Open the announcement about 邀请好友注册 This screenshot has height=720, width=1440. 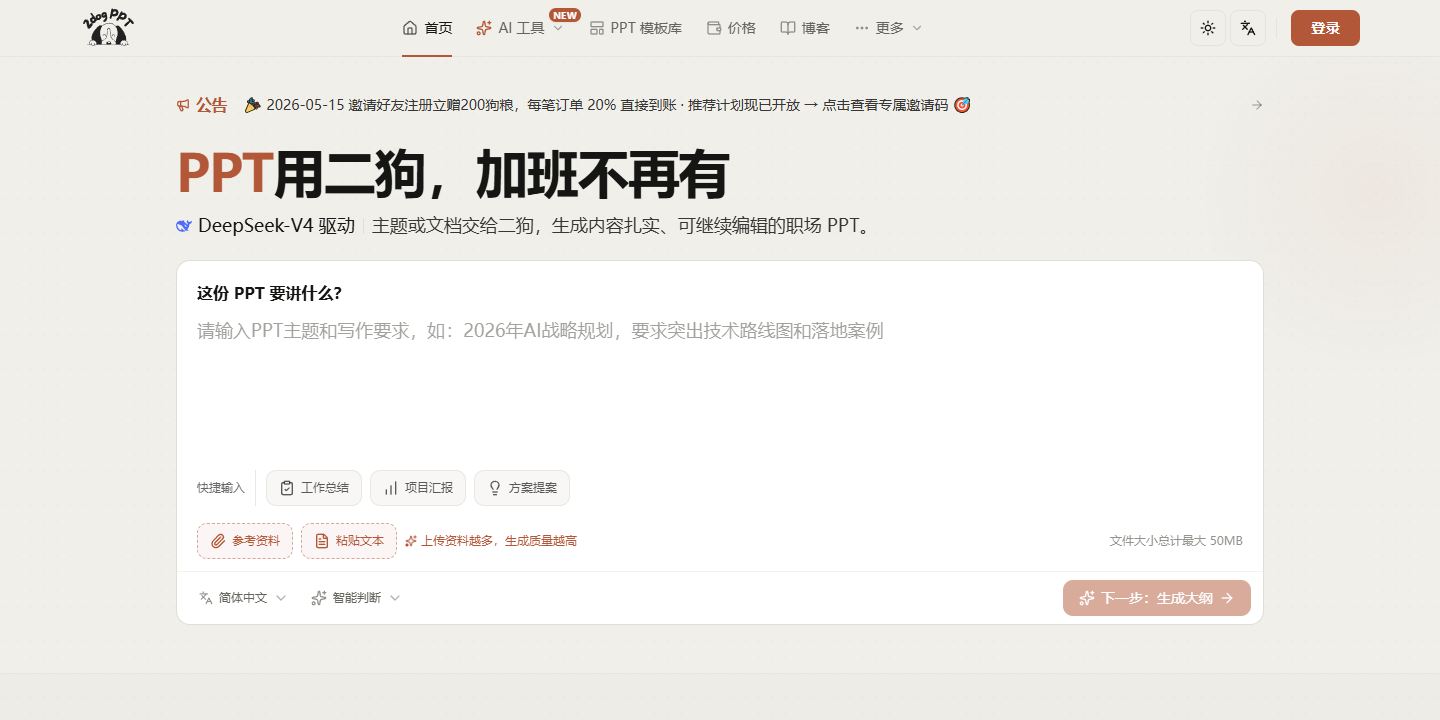607,105
